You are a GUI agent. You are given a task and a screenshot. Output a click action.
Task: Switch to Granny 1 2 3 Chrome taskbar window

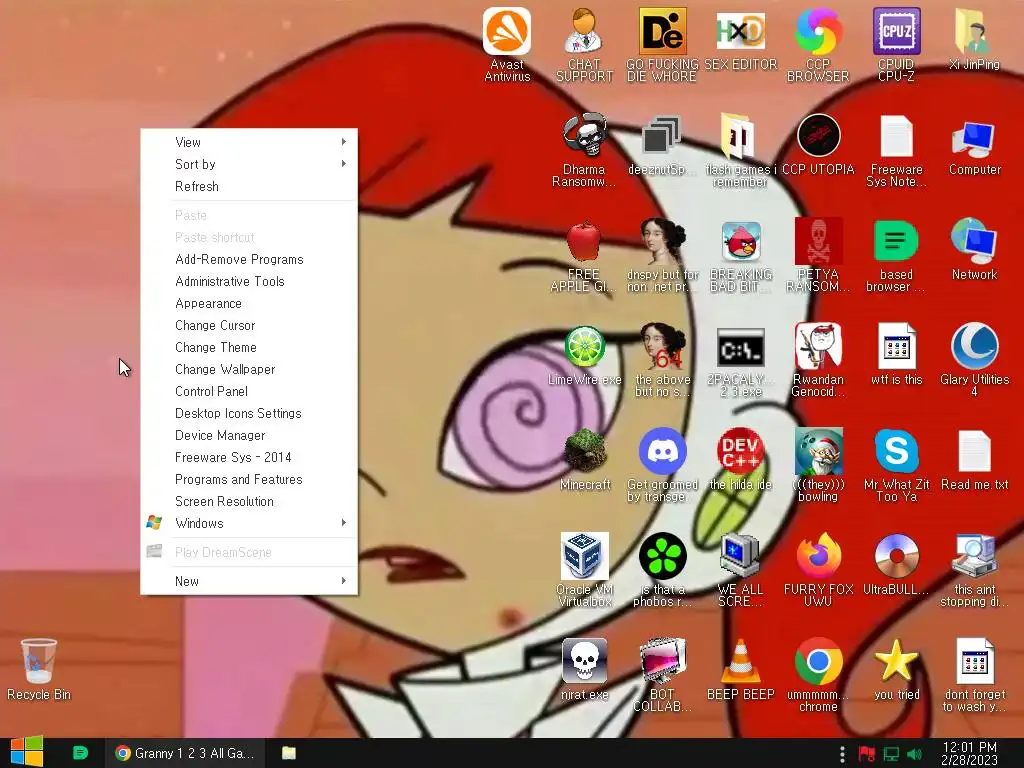(184, 753)
